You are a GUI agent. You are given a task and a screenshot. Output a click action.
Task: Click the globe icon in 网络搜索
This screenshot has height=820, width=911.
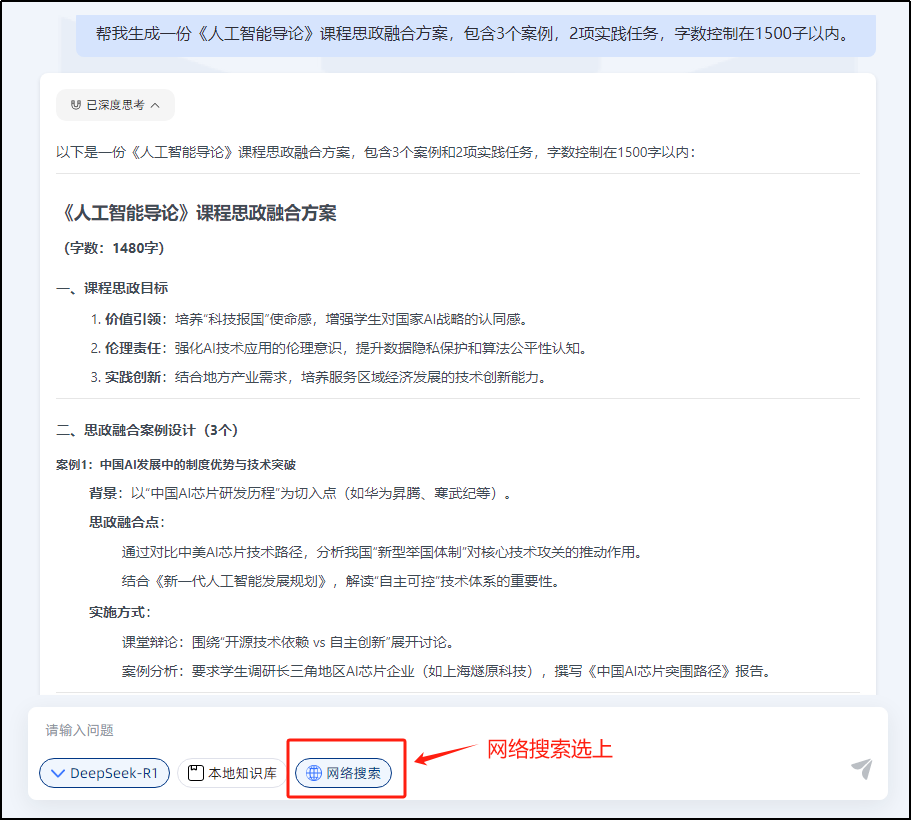314,773
